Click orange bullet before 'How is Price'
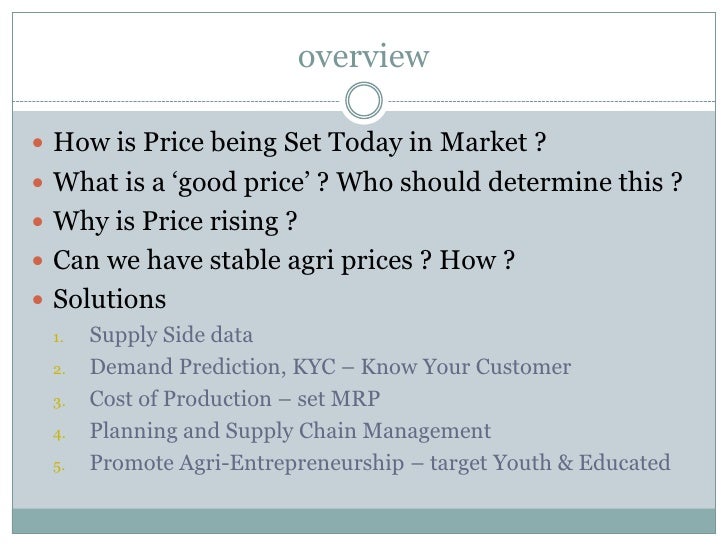The image size is (728, 546). click(x=38, y=143)
